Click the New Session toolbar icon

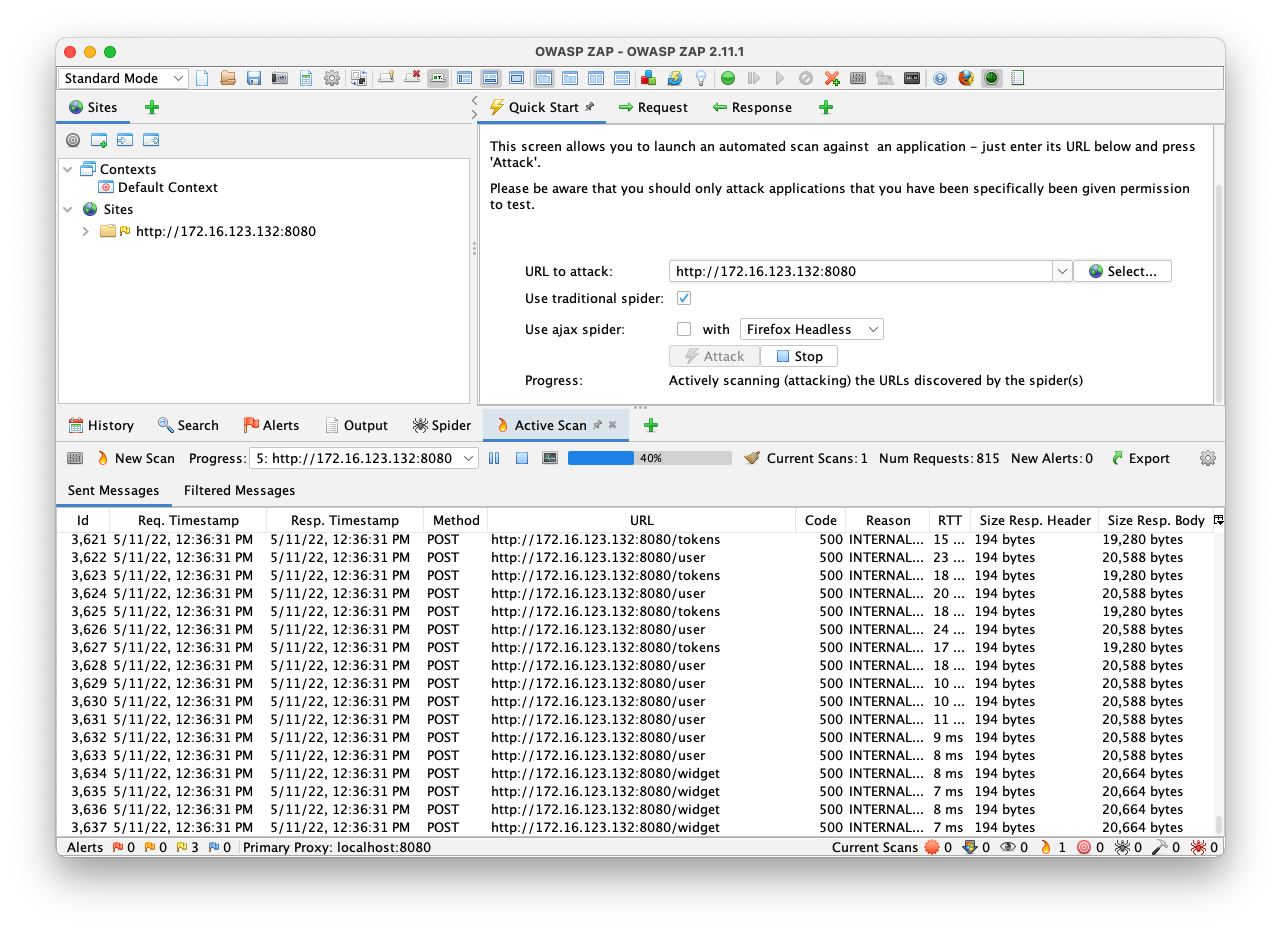click(x=202, y=78)
